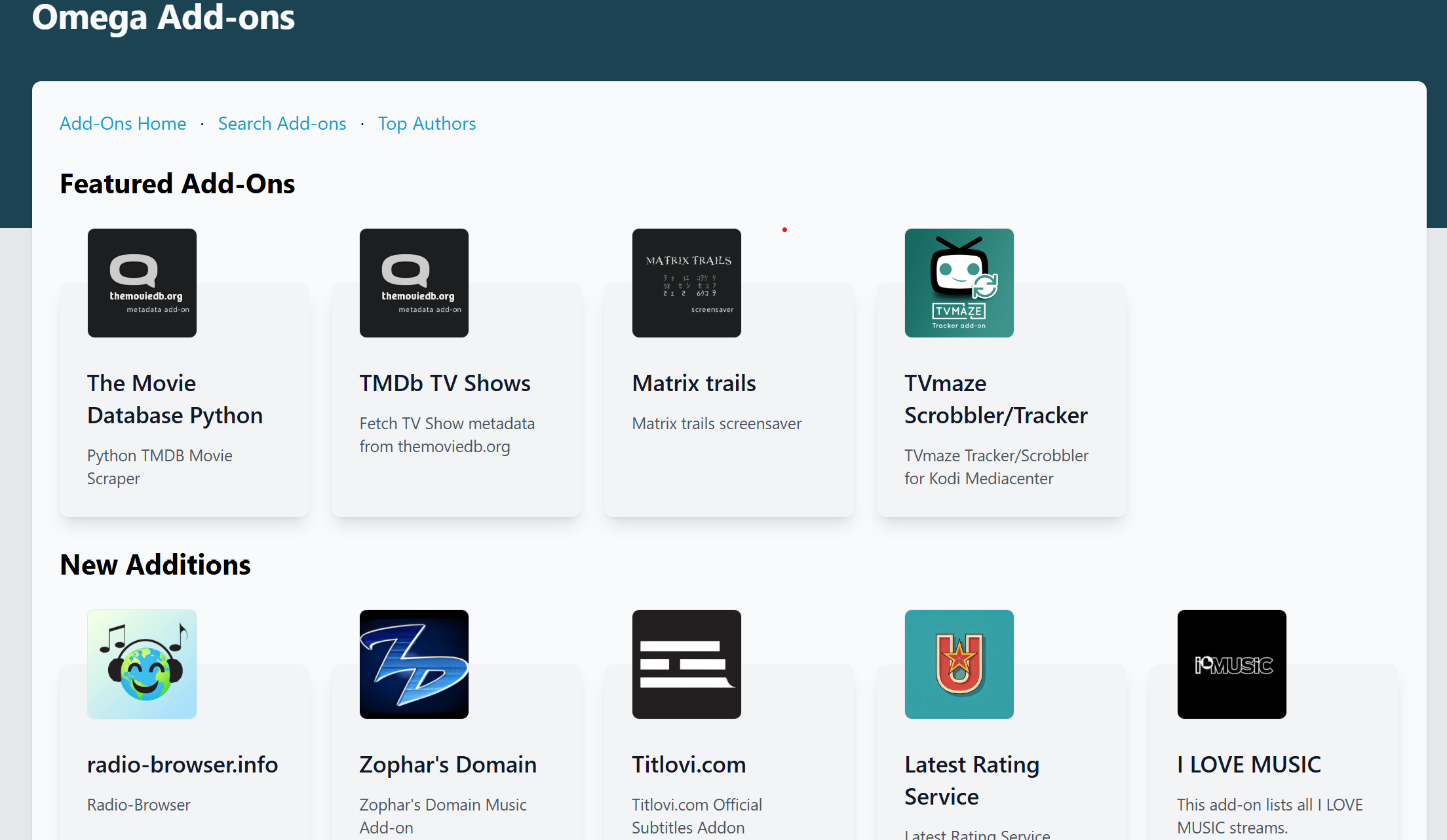Navigate to Add-Ons Home
The height and width of the screenshot is (840, 1447).
[123, 123]
